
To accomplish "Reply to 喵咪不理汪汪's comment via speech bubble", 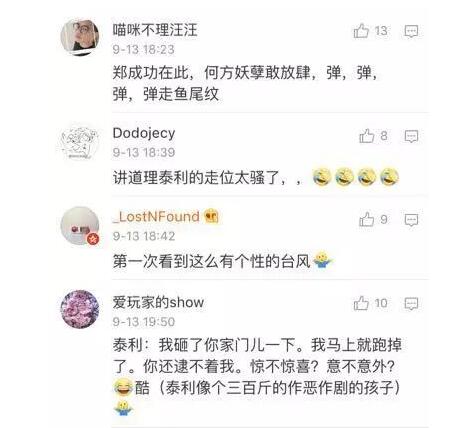I will [x=411, y=31].
